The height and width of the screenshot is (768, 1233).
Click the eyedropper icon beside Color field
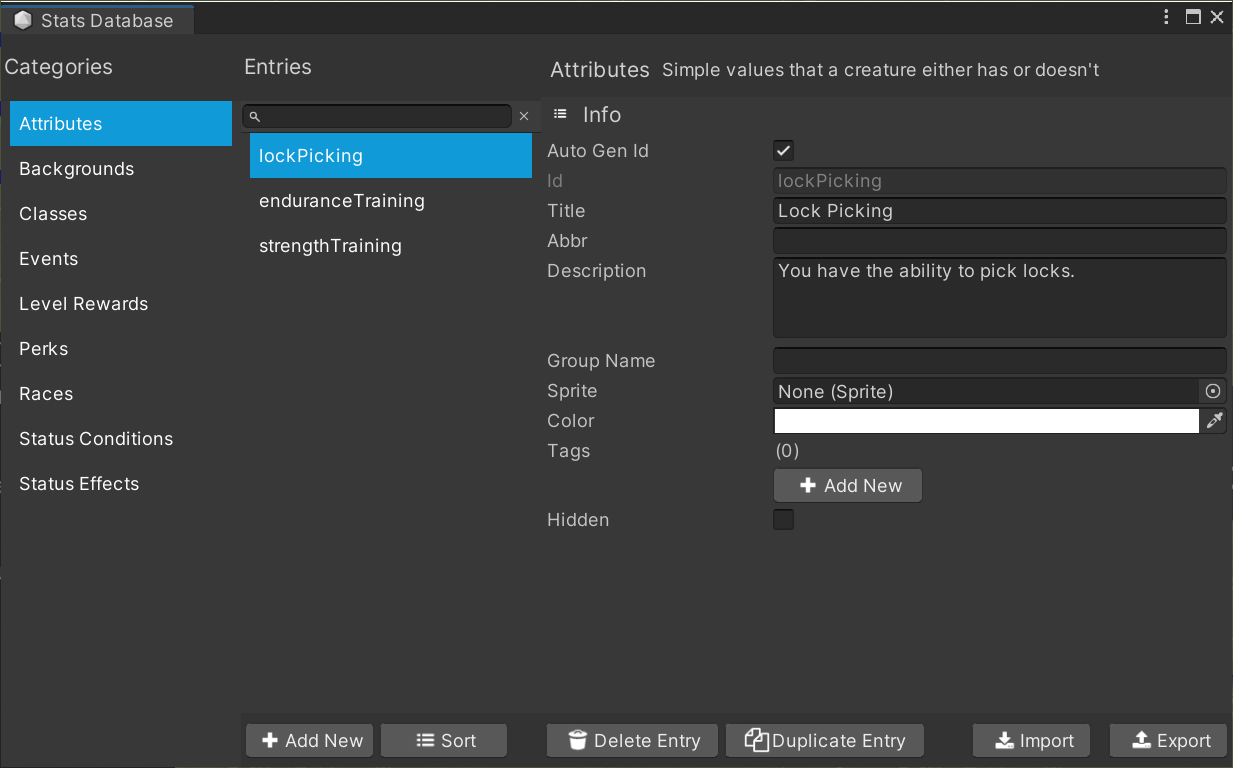coord(1214,421)
